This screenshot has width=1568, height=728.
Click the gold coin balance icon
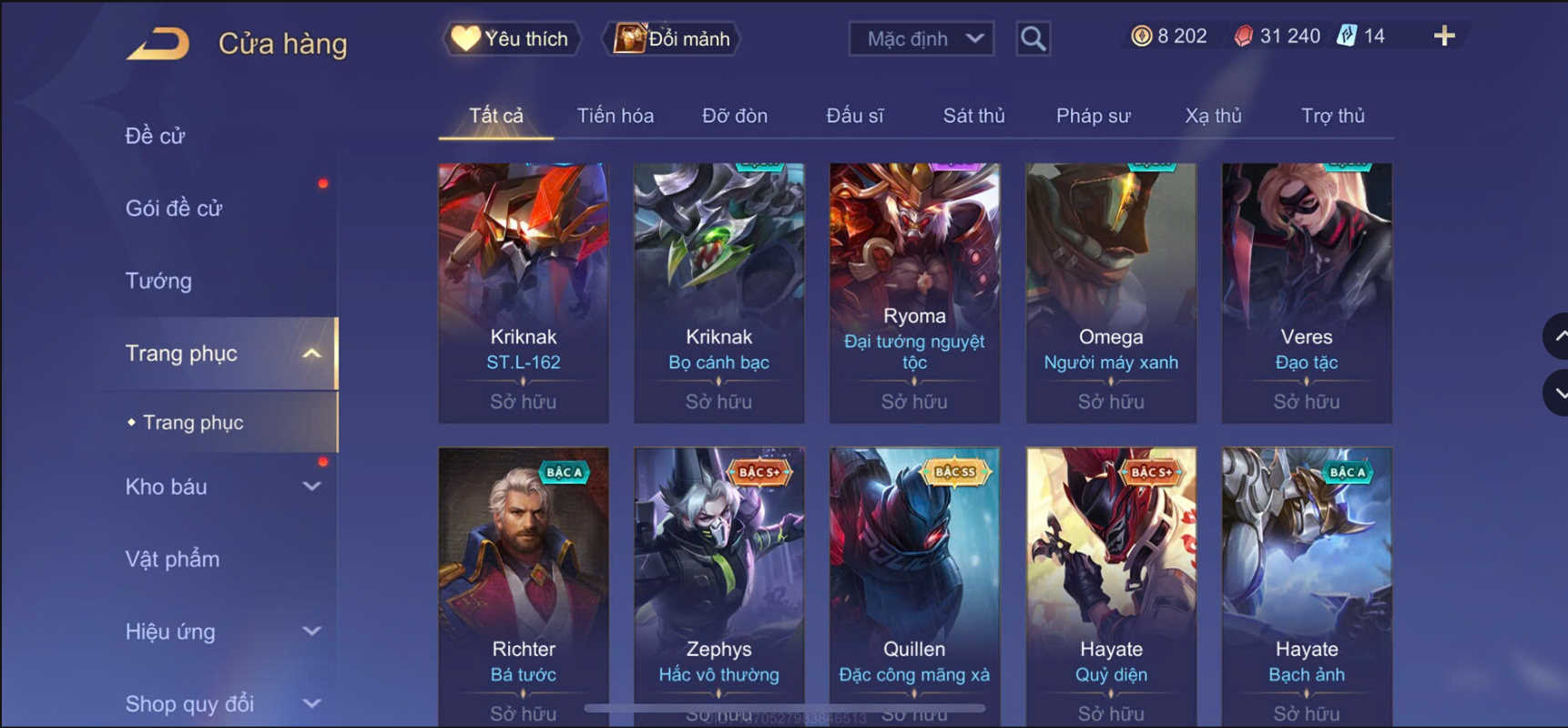(1141, 36)
